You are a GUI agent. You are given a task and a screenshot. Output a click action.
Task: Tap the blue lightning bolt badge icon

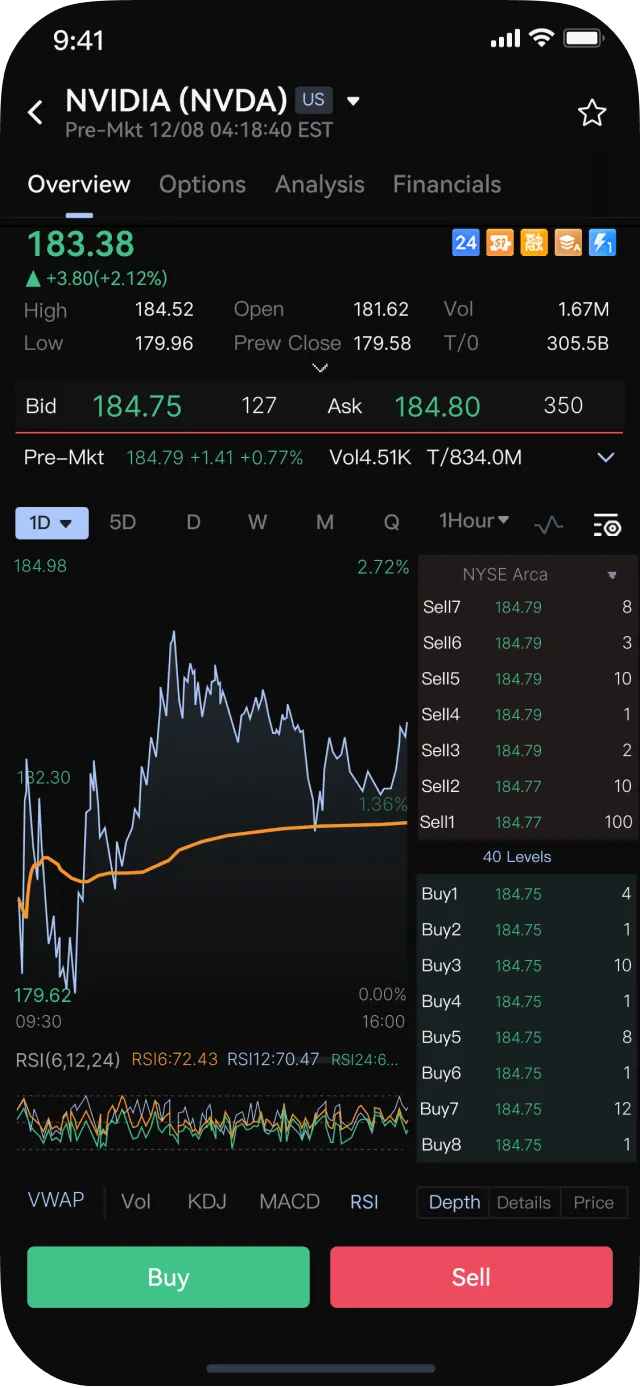[x=602, y=242]
